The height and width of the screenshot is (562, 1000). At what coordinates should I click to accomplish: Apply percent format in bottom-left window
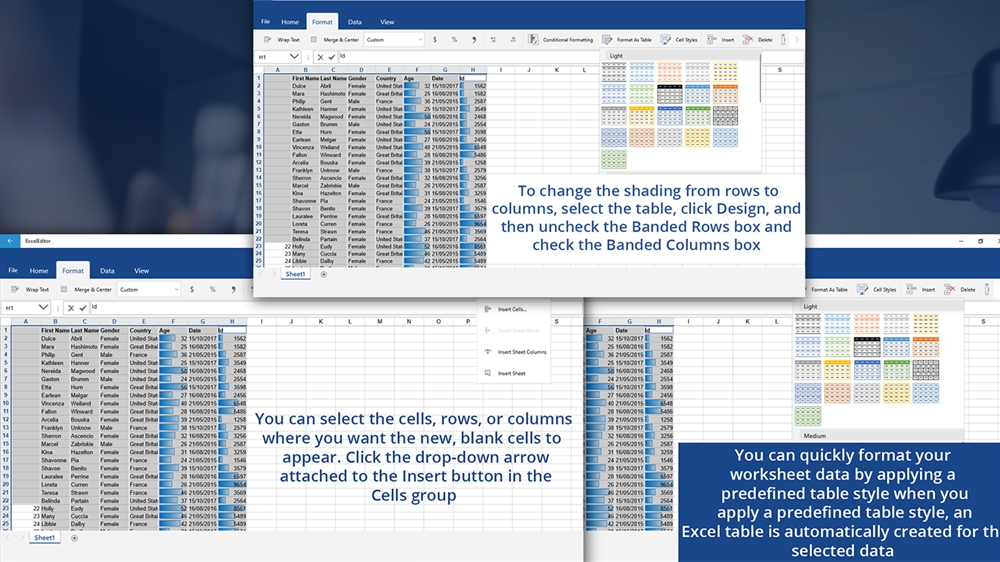coord(212,290)
